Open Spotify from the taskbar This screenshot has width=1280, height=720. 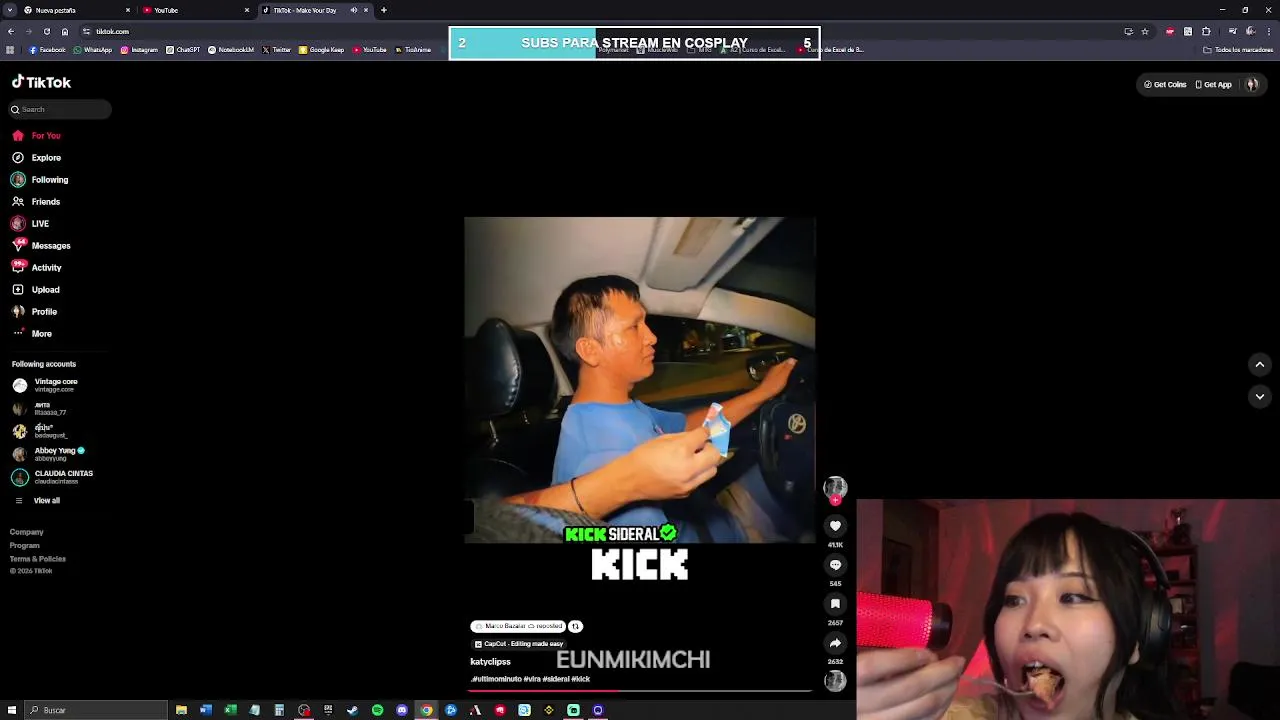[377, 710]
